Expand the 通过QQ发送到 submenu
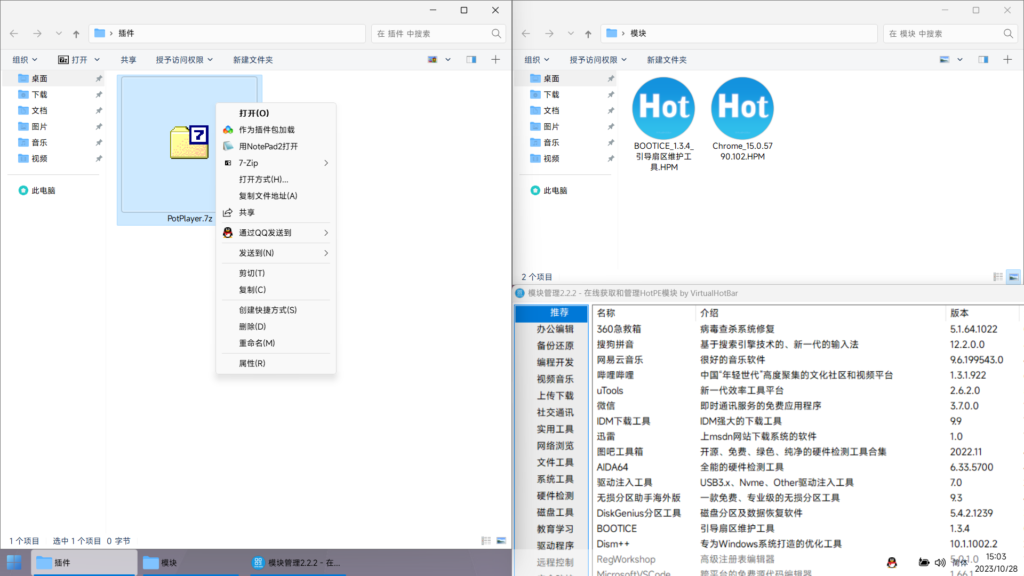Screen dimensions: 1024x576 tap(276, 232)
